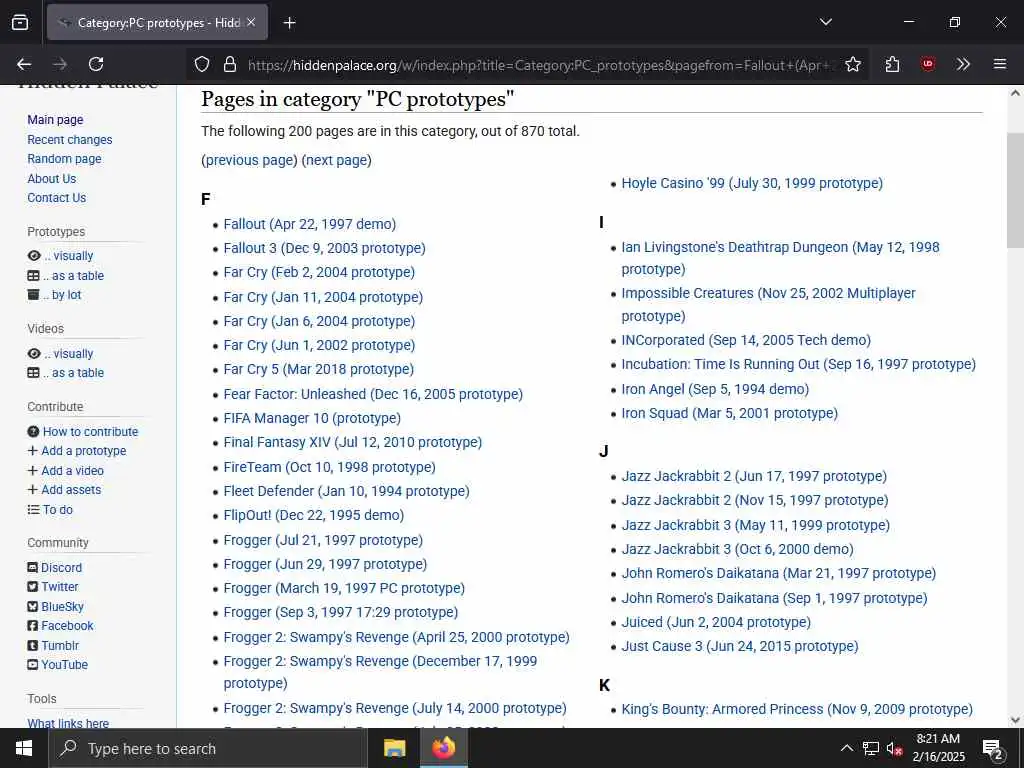View videos as a table icon
Image resolution: width=1024 pixels, height=768 pixels.
pos(33,373)
